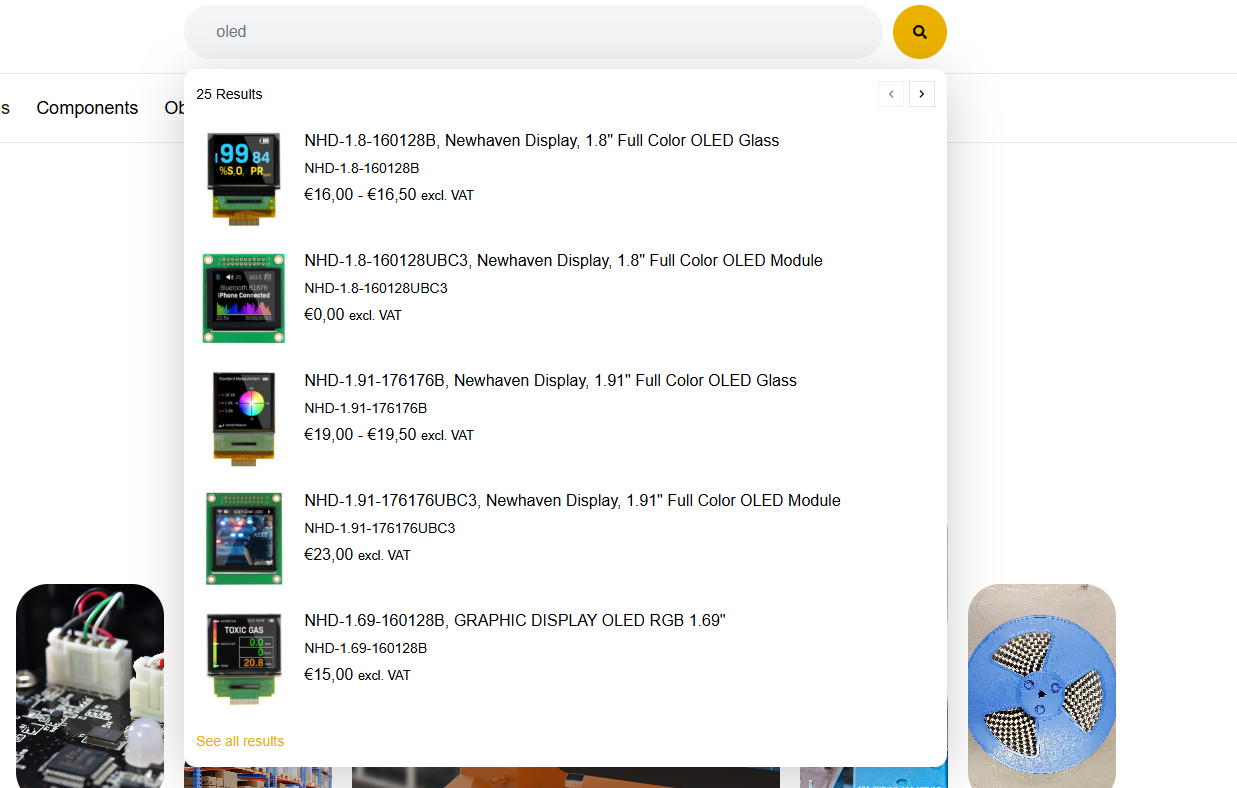Click the search field containing 'oled'

pos(532,32)
